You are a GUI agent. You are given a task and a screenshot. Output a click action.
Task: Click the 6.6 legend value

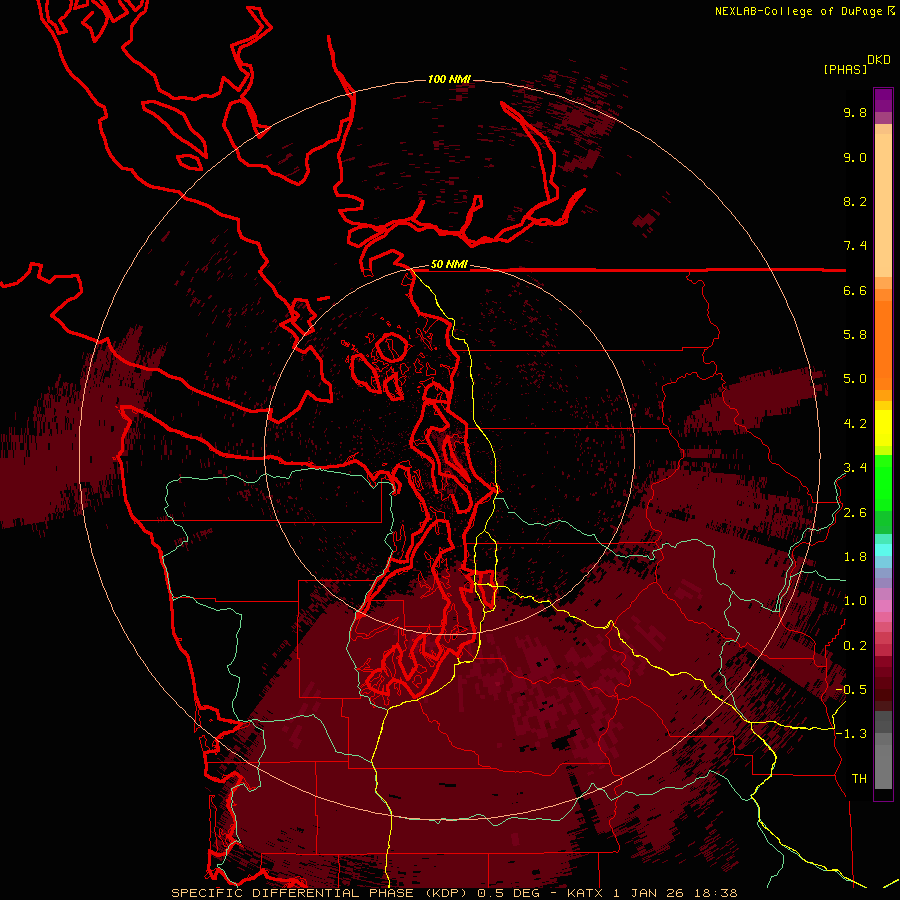[855, 290]
